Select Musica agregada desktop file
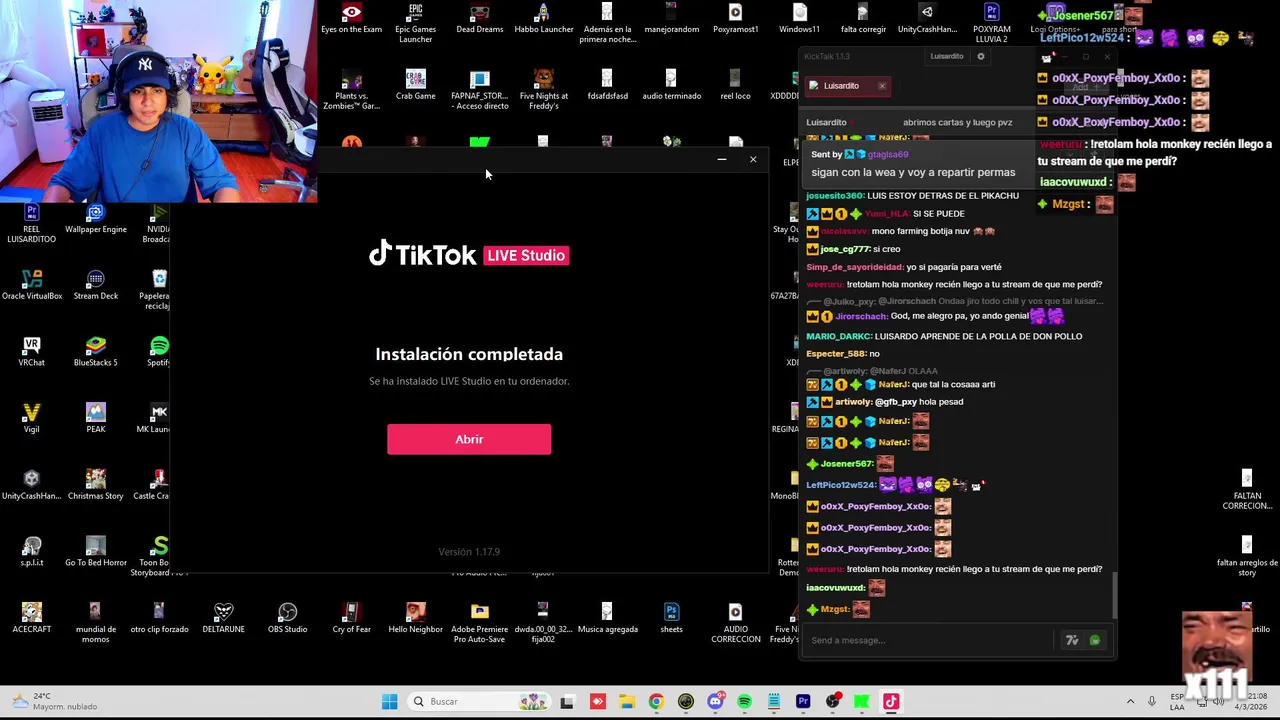1280x720 pixels. (x=607, y=618)
